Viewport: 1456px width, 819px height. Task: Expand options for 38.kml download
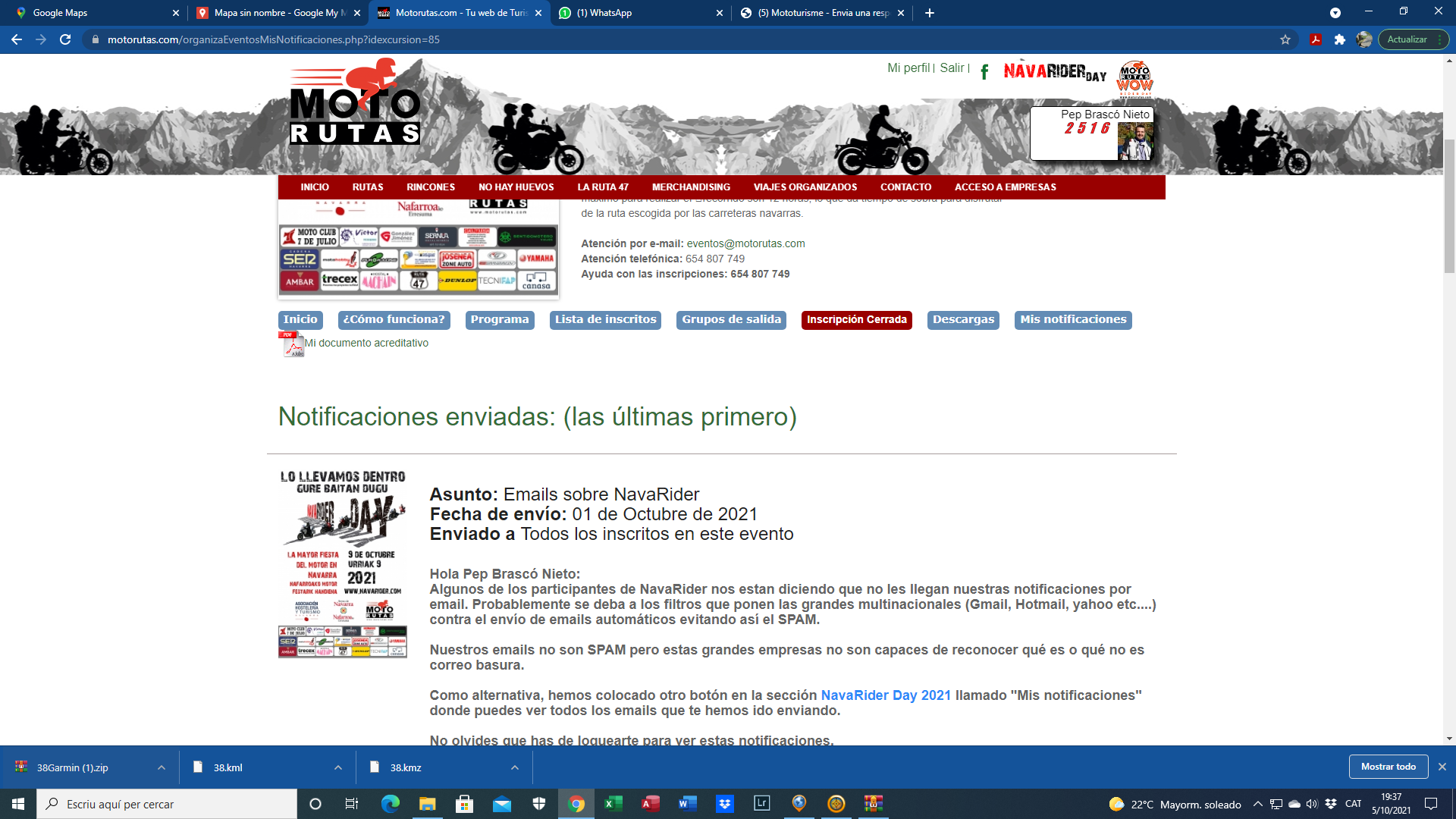(338, 767)
